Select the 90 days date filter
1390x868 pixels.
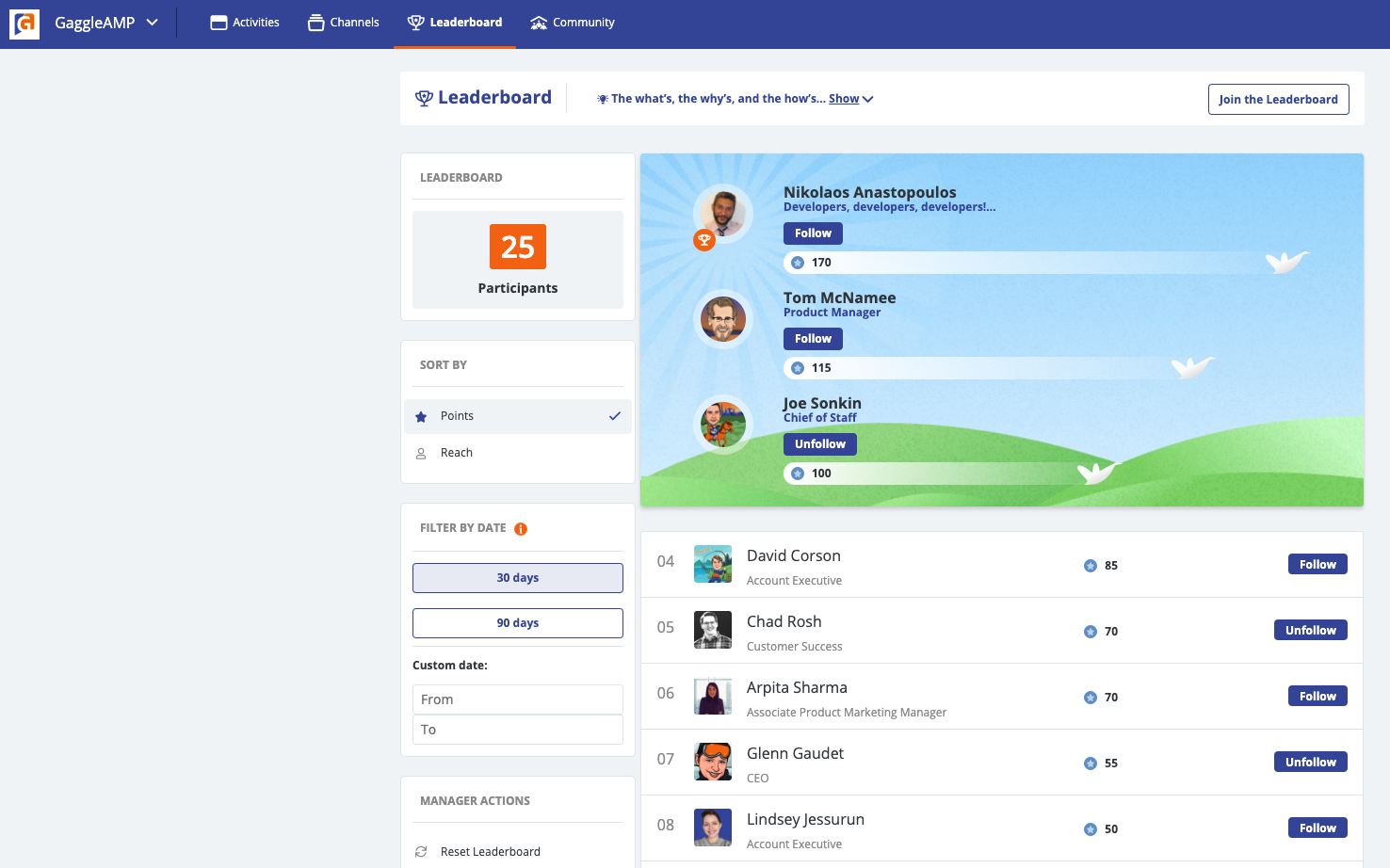[x=517, y=623]
